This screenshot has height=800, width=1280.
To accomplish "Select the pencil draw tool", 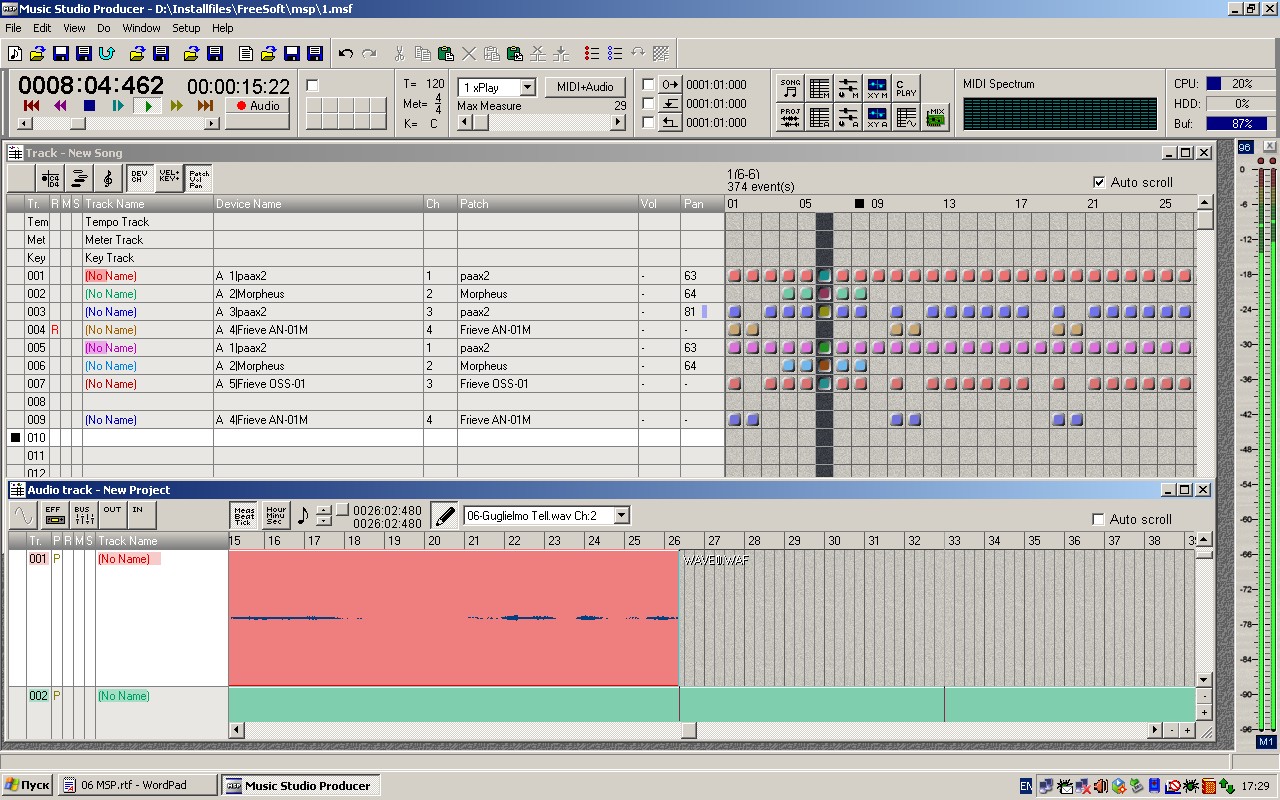I will tap(444, 516).
